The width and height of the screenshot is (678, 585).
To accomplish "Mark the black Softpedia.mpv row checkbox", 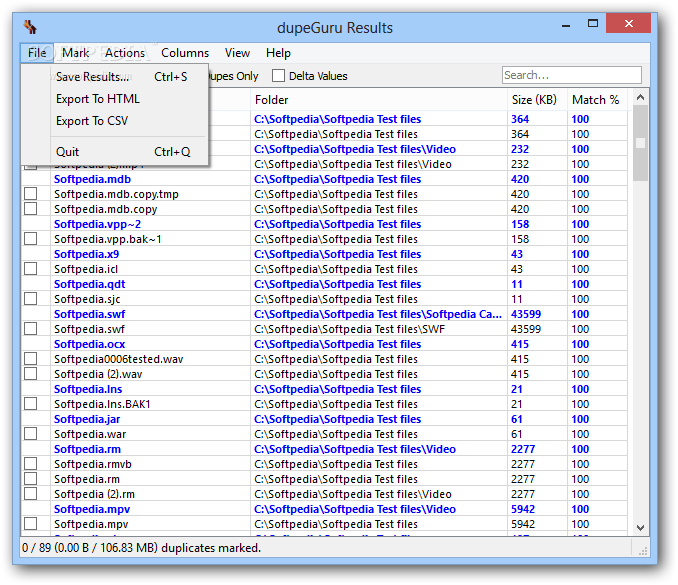I will (x=30, y=524).
